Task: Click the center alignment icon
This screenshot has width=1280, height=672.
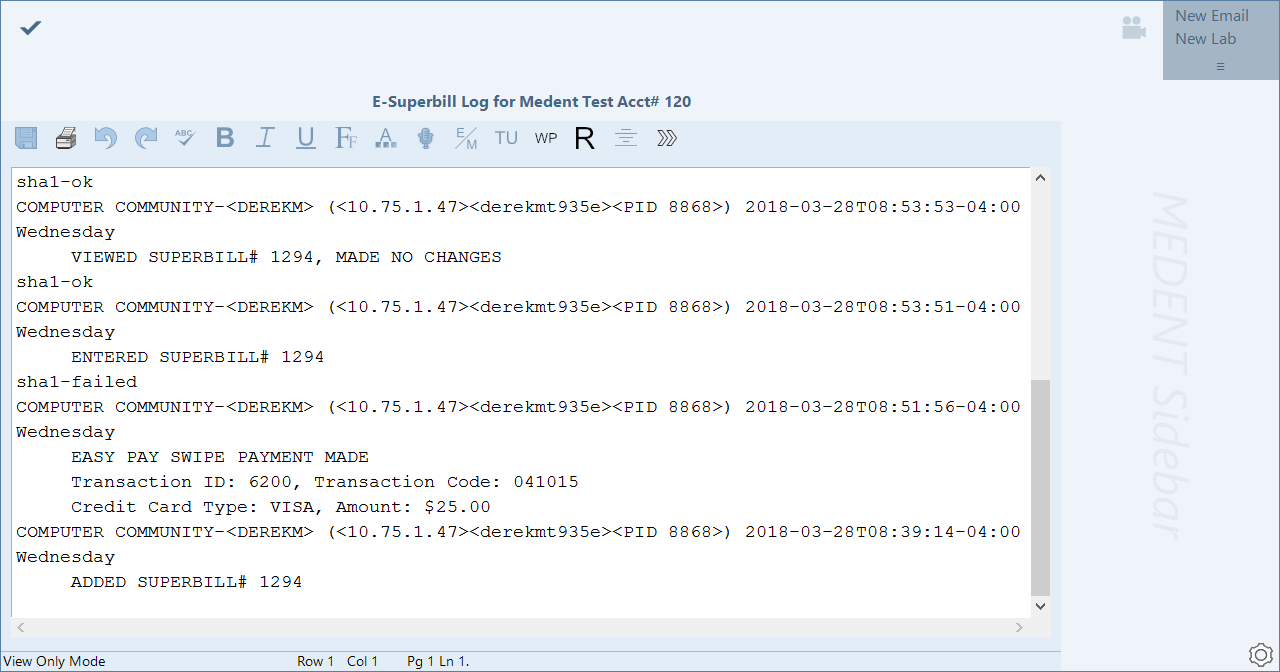Action: (626, 138)
